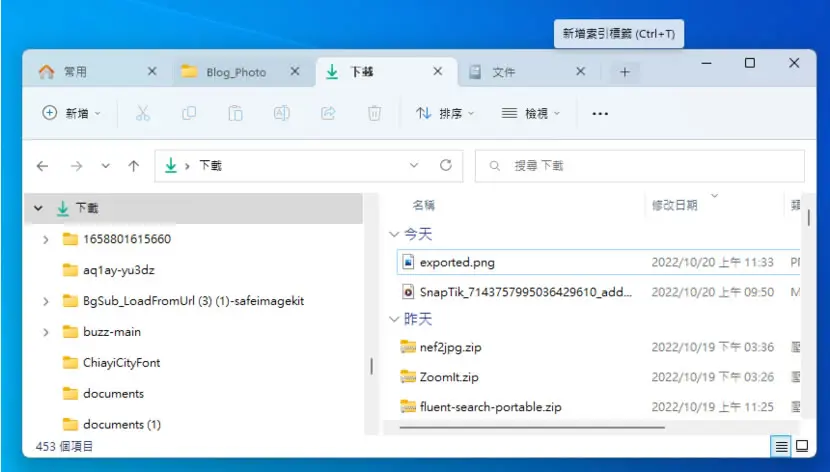Add a new tab with plus button

625,72
